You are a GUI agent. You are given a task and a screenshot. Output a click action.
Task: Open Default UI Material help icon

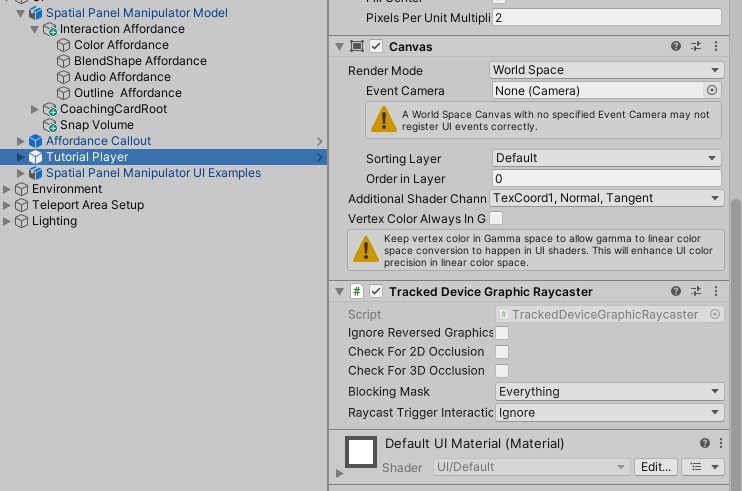[705, 443]
